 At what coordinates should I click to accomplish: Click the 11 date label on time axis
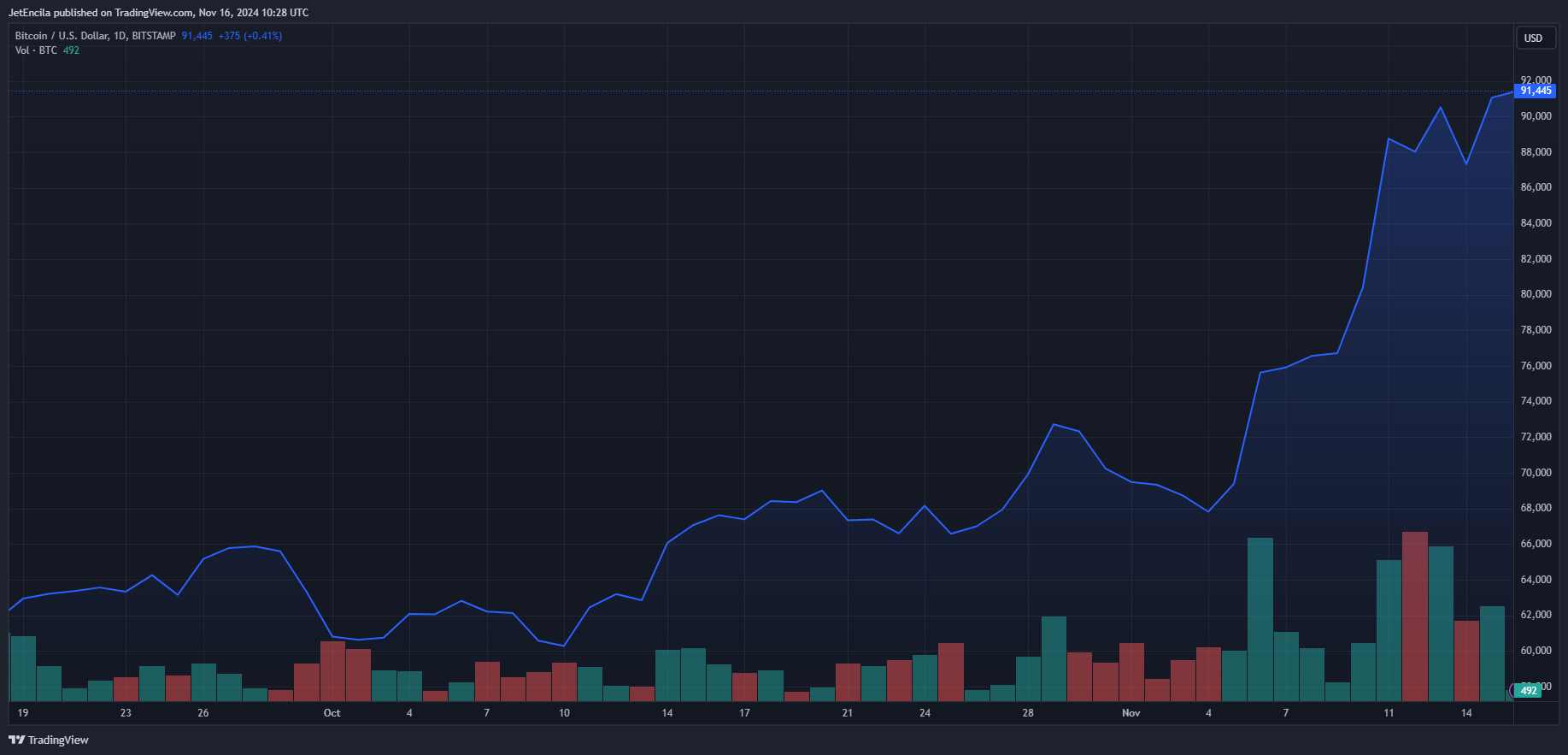click(1389, 713)
